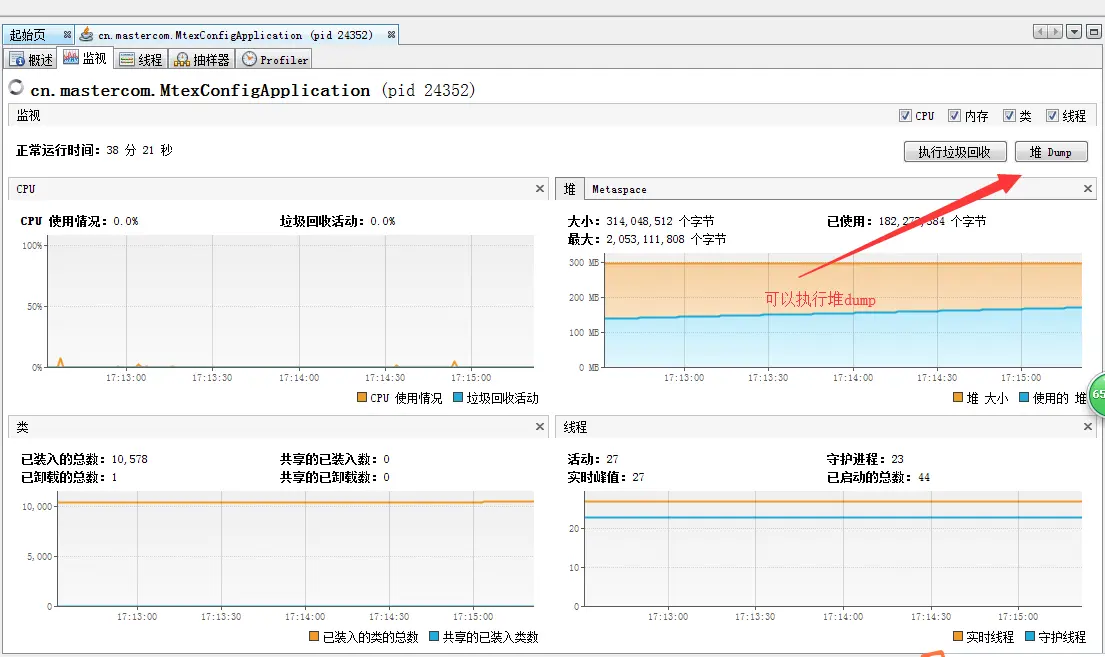Open the document list dropdown arrow

point(1074,32)
